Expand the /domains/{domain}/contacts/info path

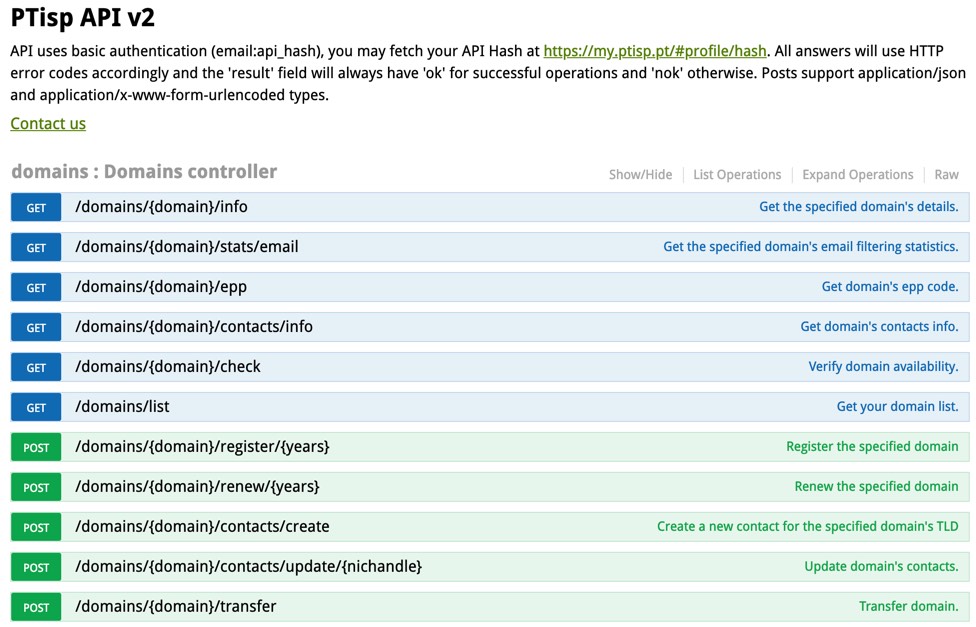[x=194, y=327]
